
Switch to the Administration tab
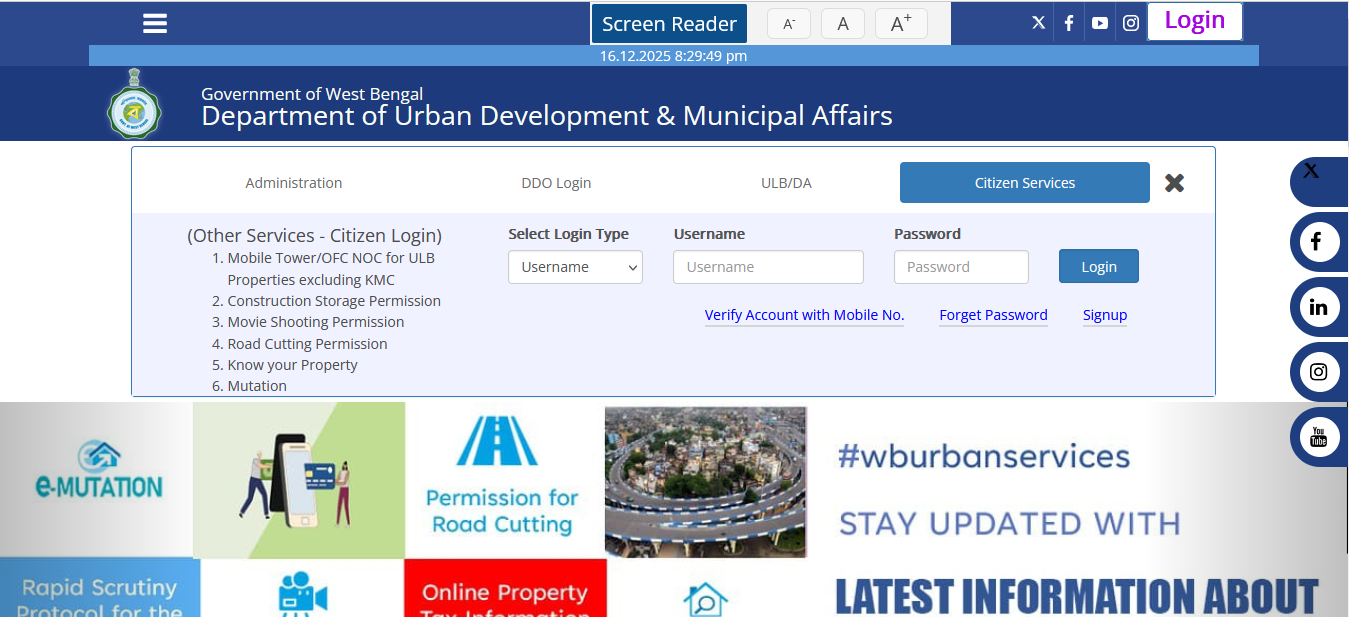pyautogui.click(x=294, y=183)
